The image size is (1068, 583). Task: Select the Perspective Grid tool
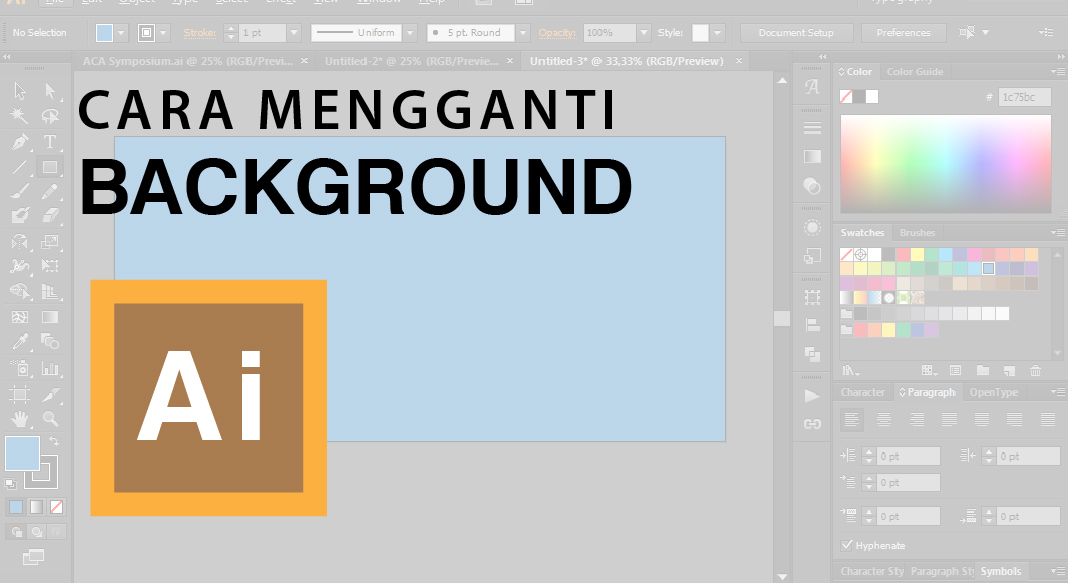[50, 292]
